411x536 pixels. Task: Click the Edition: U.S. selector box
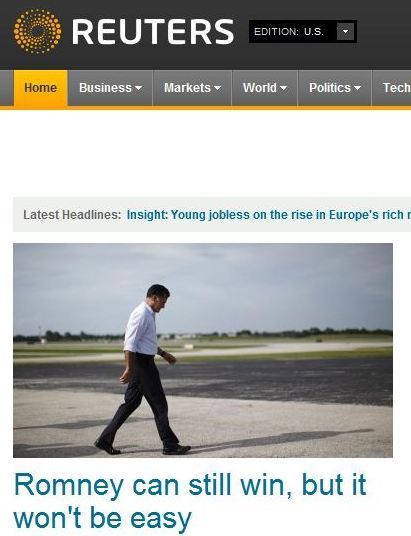coord(303,31)
